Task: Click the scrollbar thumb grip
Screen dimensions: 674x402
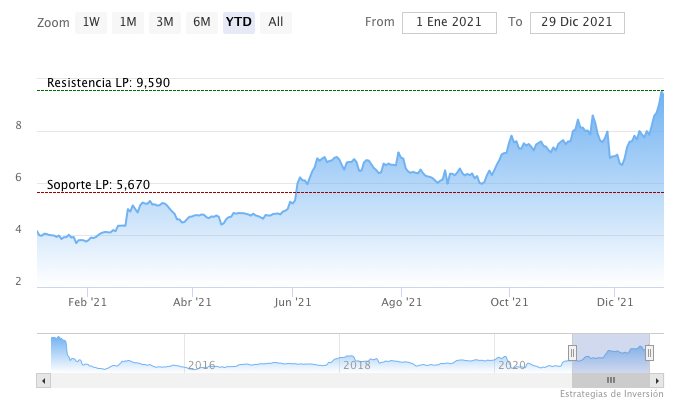Action: coord(611,381)
